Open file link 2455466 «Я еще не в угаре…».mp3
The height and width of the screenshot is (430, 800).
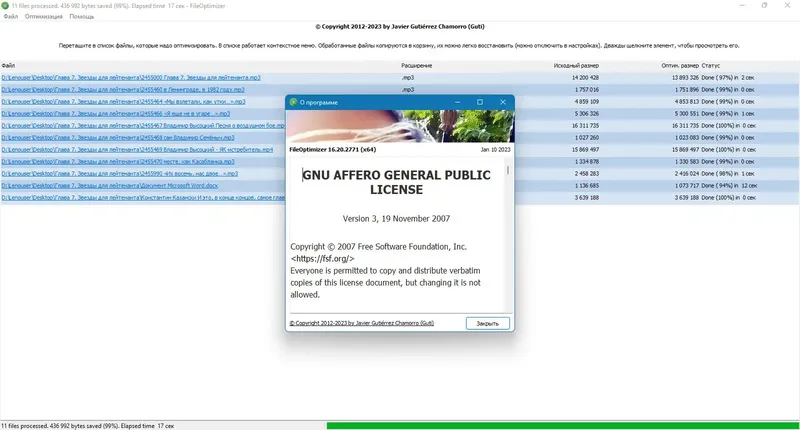coord(115,113)
